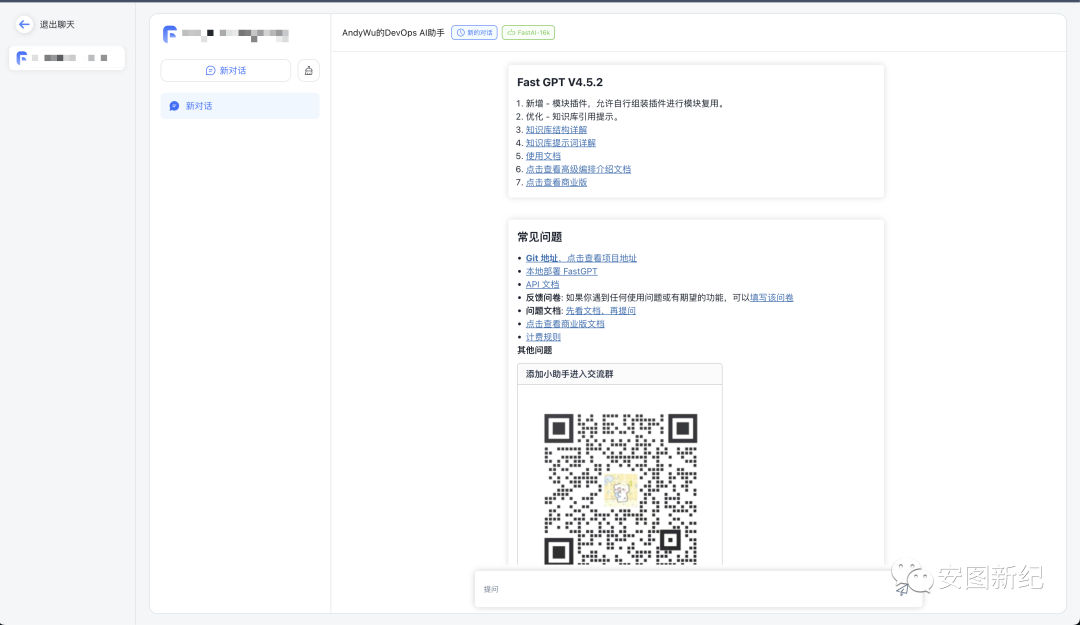The height and width of the screenshot is (625, 1080).
Task: Start a new chat with 新对话 button
Action: tap(225, 71)
